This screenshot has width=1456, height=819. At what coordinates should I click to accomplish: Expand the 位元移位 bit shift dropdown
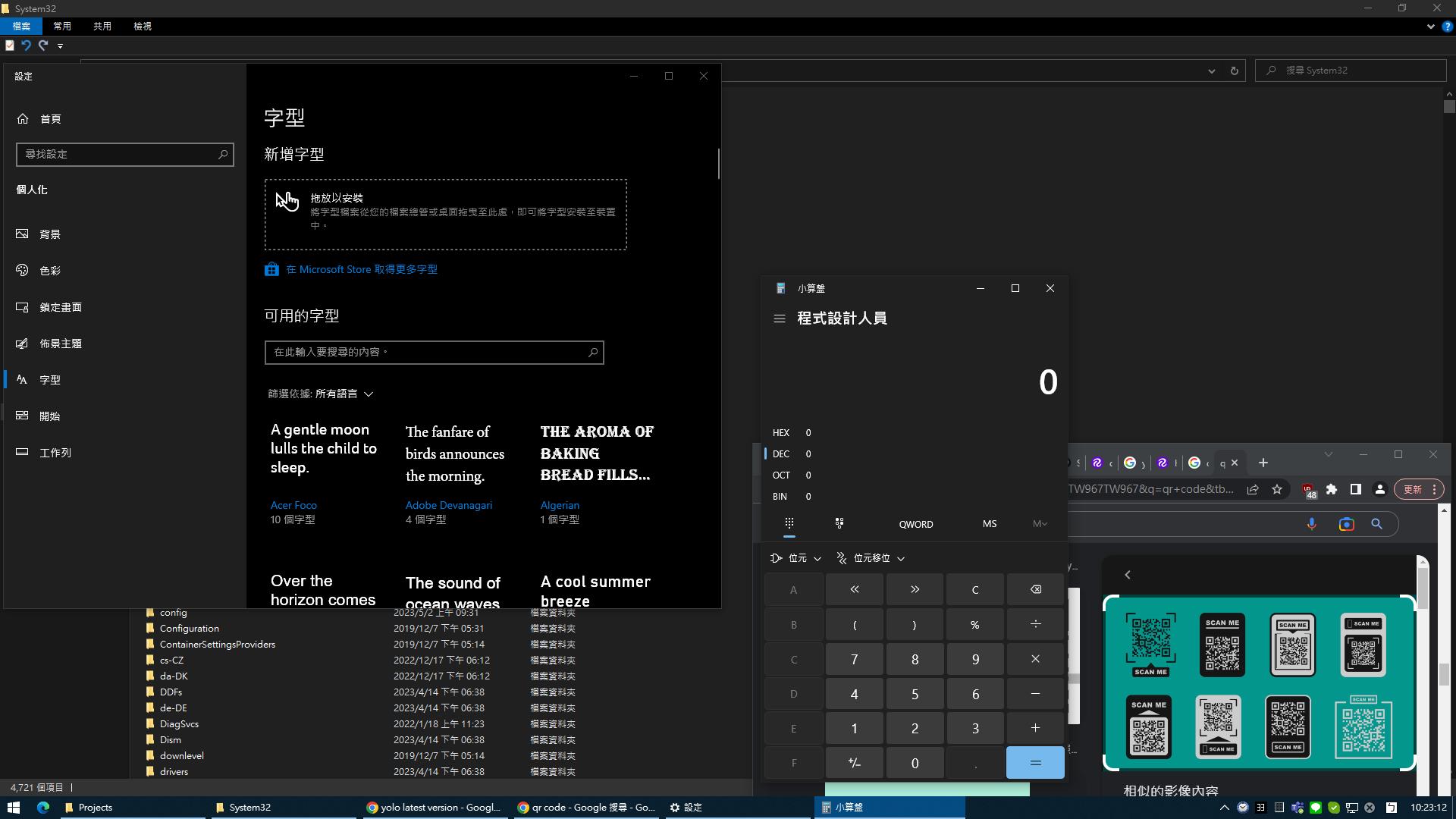pos(870,558)
